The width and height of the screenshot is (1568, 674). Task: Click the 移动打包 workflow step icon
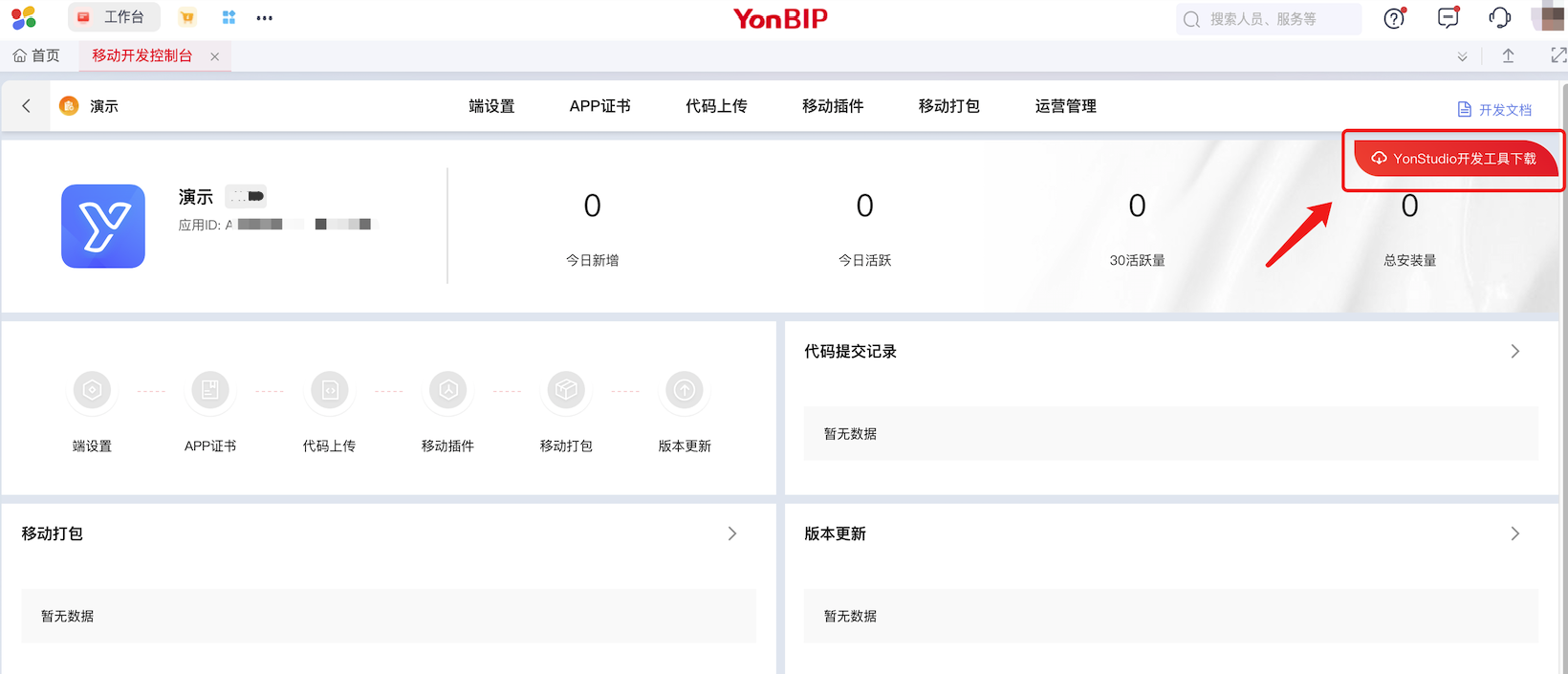[x=566, y=390]
